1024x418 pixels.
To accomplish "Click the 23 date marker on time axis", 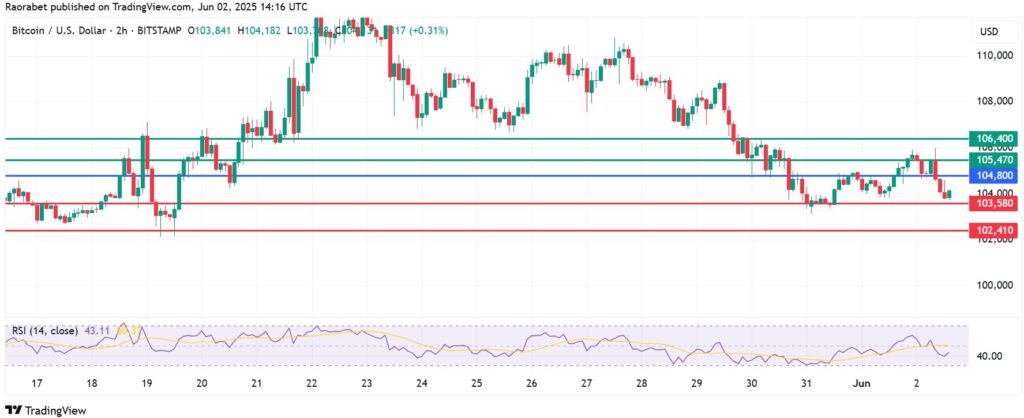I will pyautogui.click(x=367, y=384).
